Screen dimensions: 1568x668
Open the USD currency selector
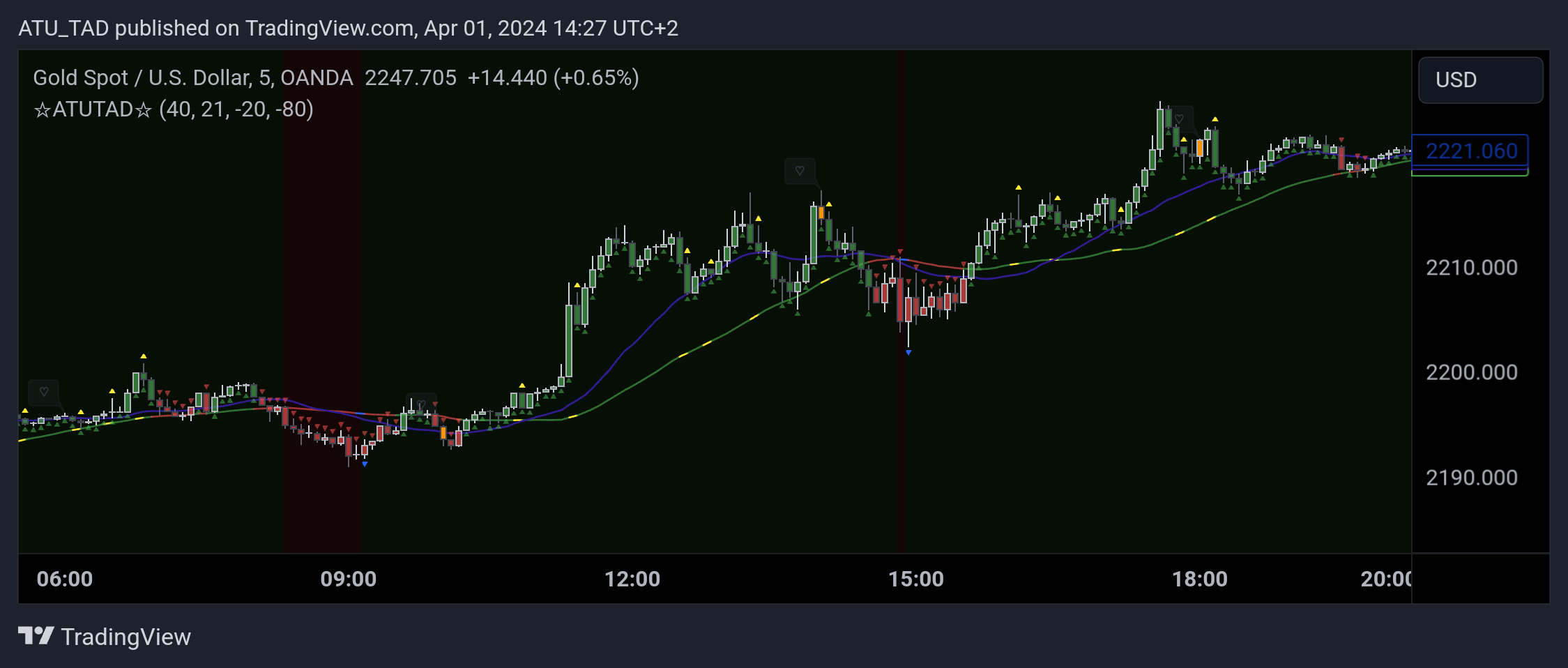point(1480,80)
